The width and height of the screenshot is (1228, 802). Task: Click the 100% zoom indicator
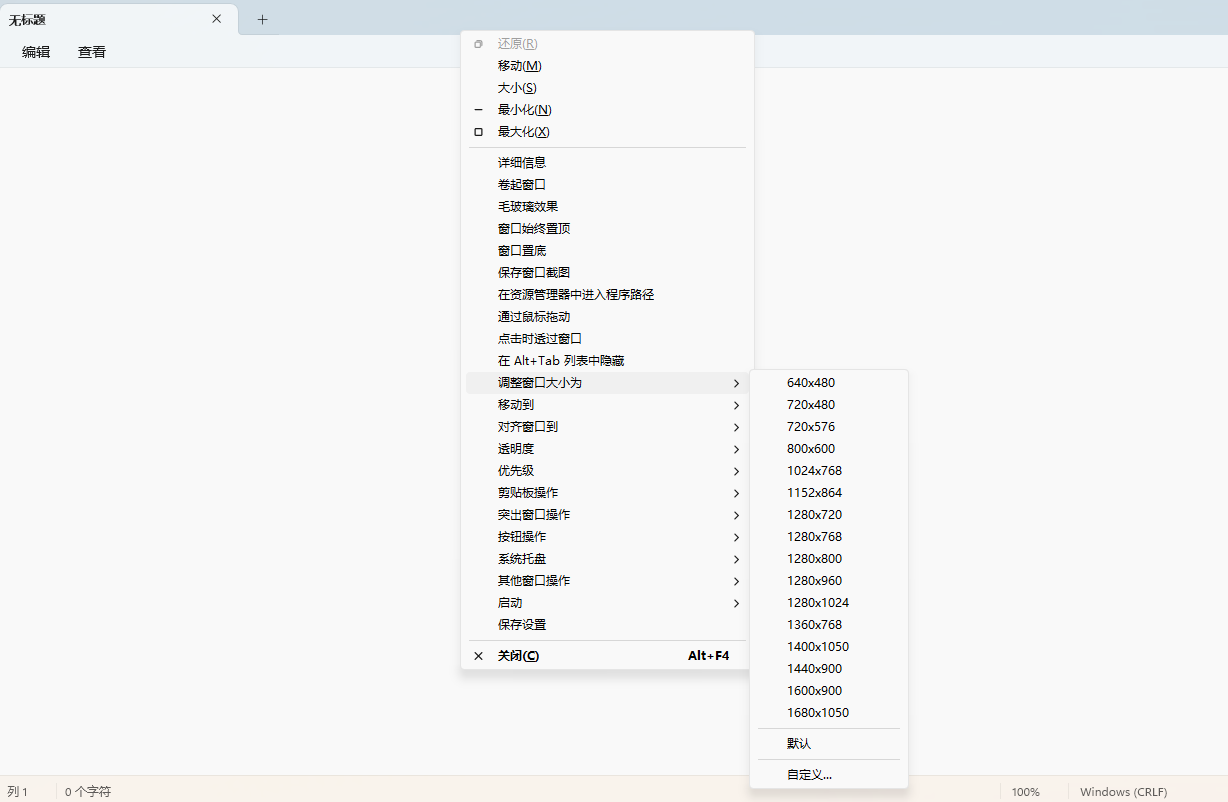click(x=1025, y=791)
